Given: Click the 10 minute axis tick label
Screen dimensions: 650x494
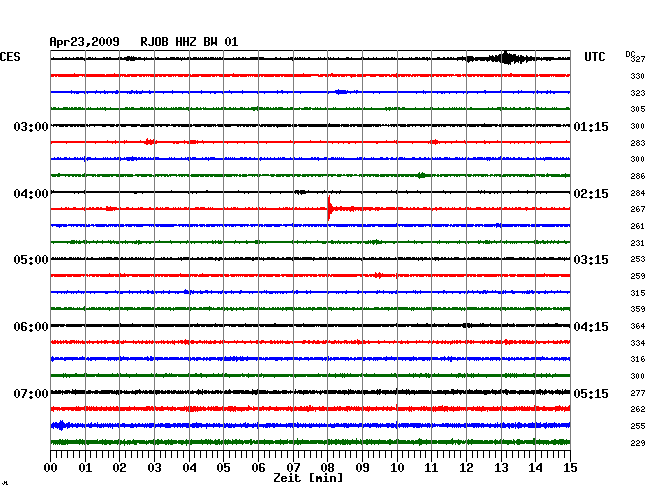Looking at the screenshot, I should tap(397, 467).
